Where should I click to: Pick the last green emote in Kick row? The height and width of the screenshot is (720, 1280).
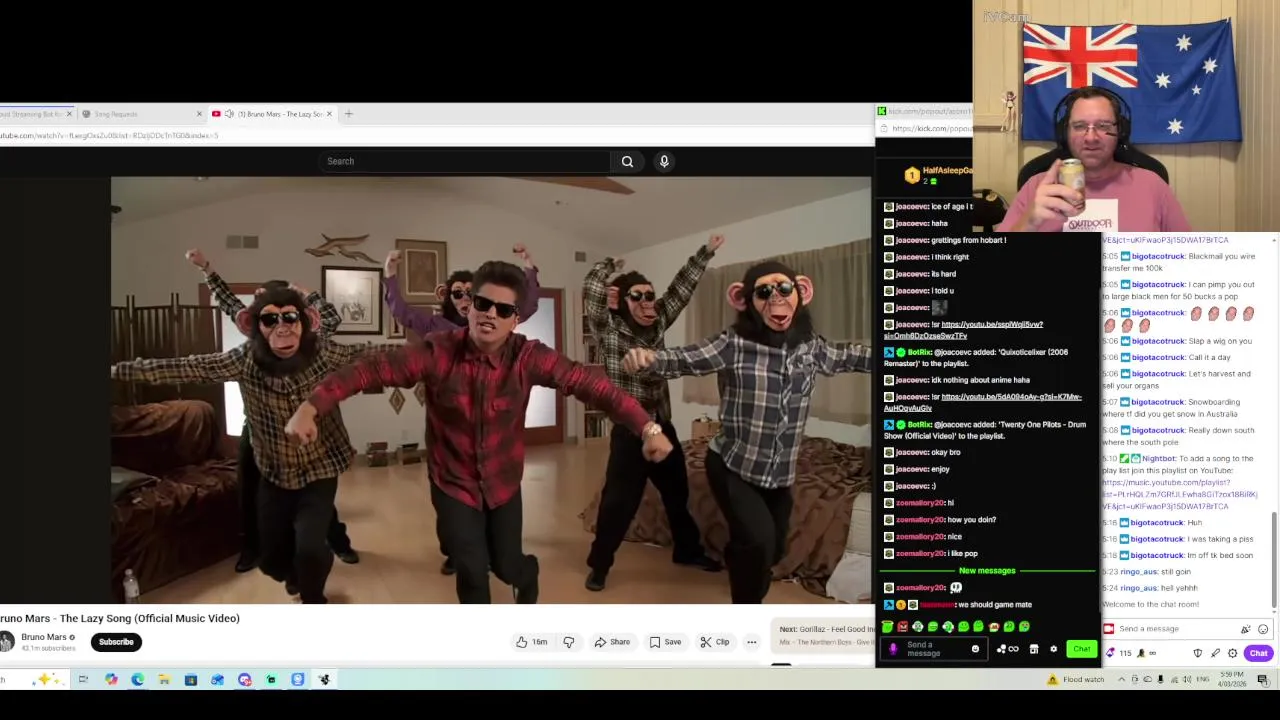[1024, 627]
